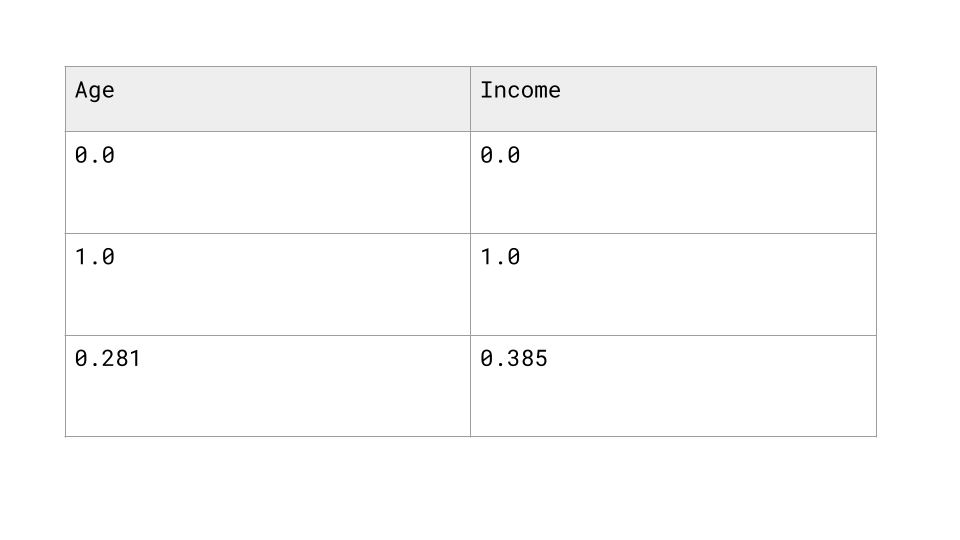Select the Income cell with value 0.385
This screenshot has height=540, width=960.
point(673,386)
